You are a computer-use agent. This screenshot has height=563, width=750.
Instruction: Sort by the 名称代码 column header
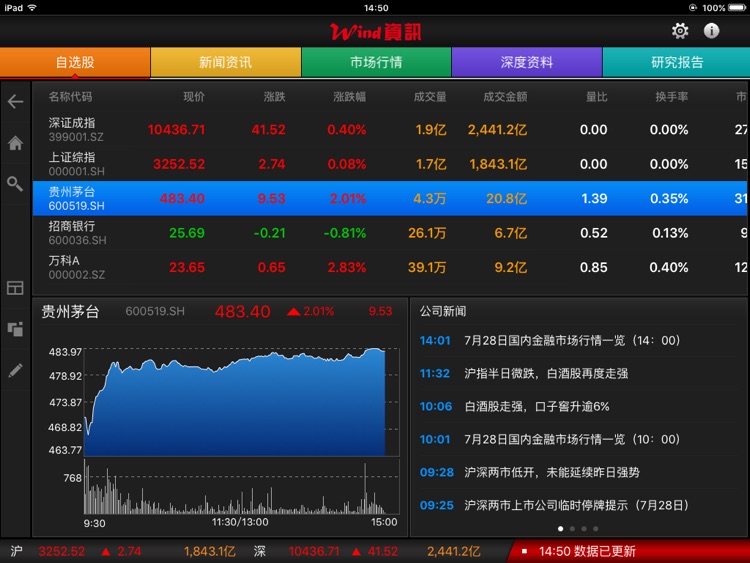(x=70, y=97)
